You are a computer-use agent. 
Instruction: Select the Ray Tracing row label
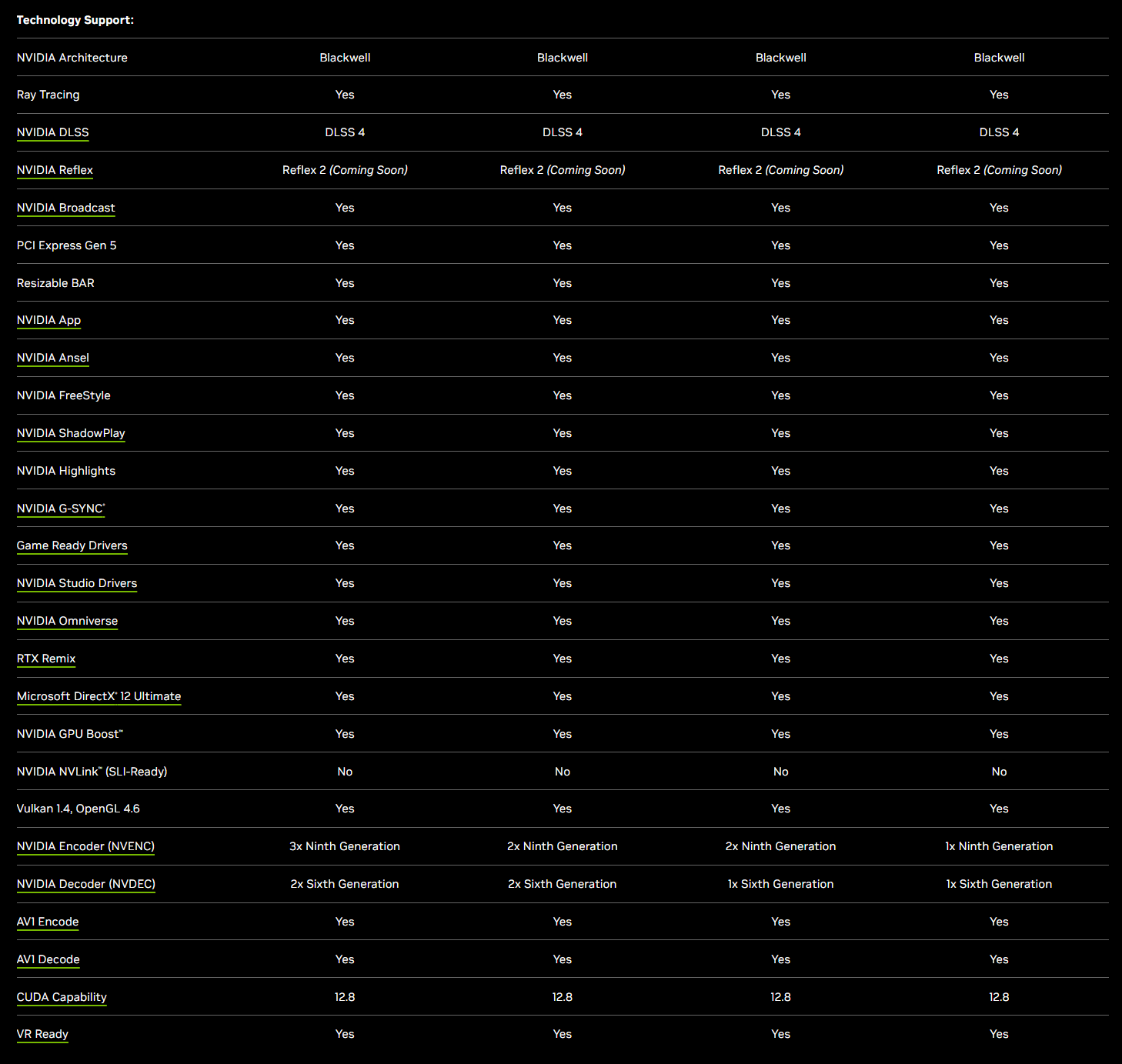pyautogui.click(x=48, y=94)
